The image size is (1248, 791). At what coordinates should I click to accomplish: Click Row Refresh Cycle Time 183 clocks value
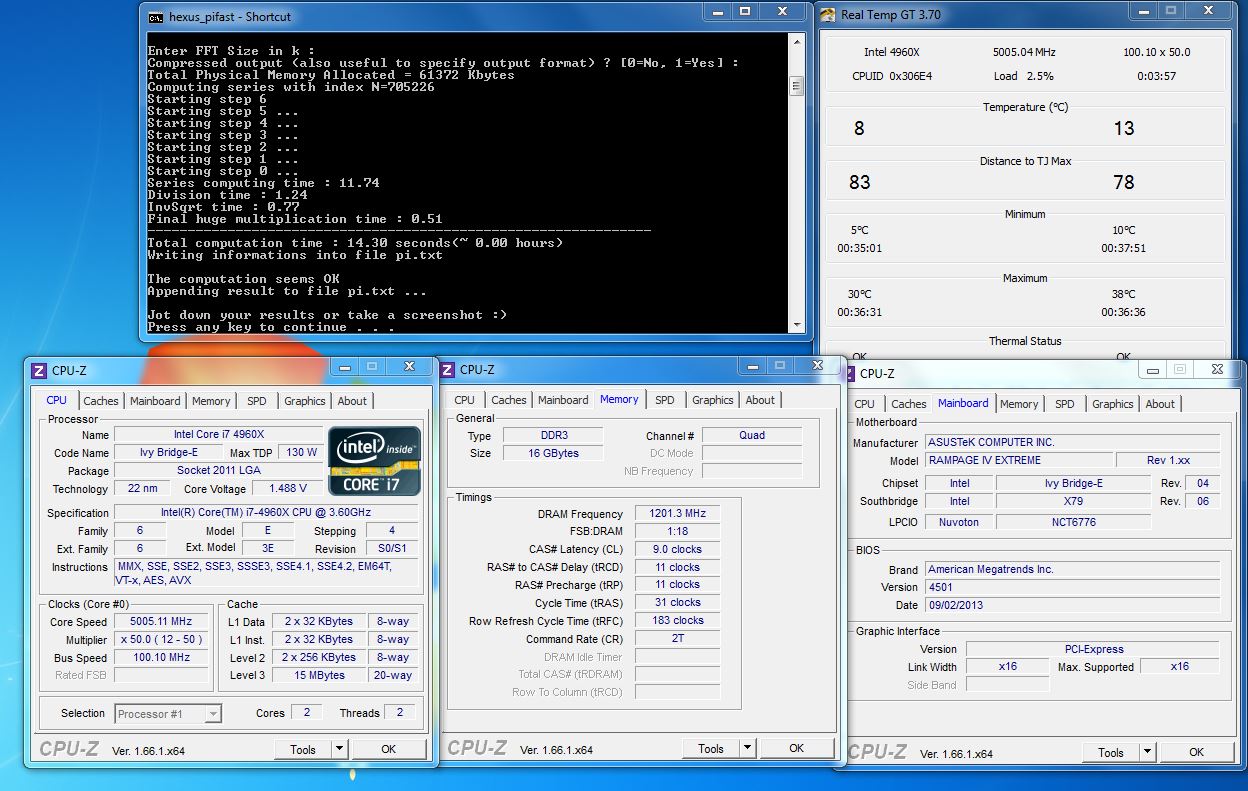[677, 620]
